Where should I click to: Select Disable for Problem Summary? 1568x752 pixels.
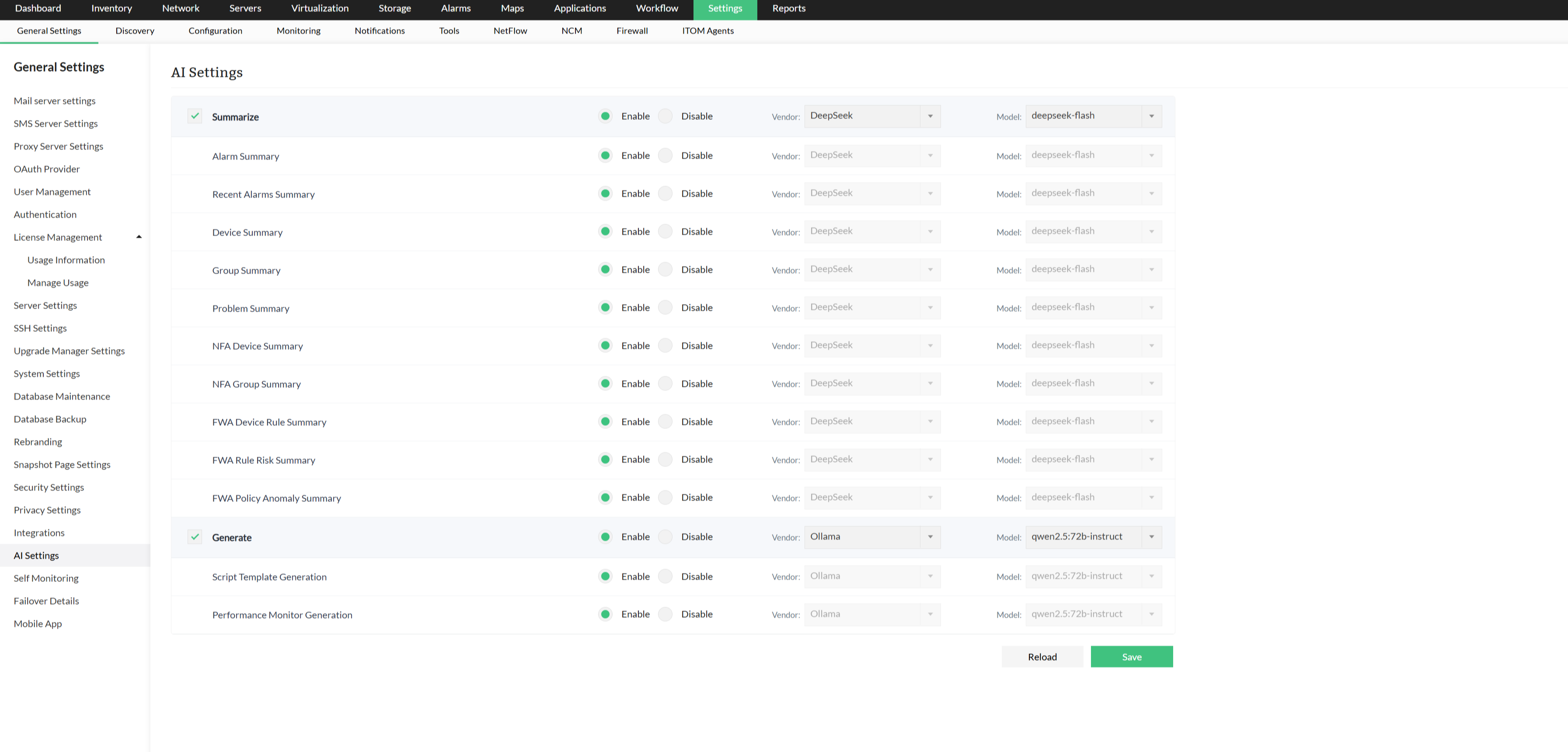(x=666, y=308)
